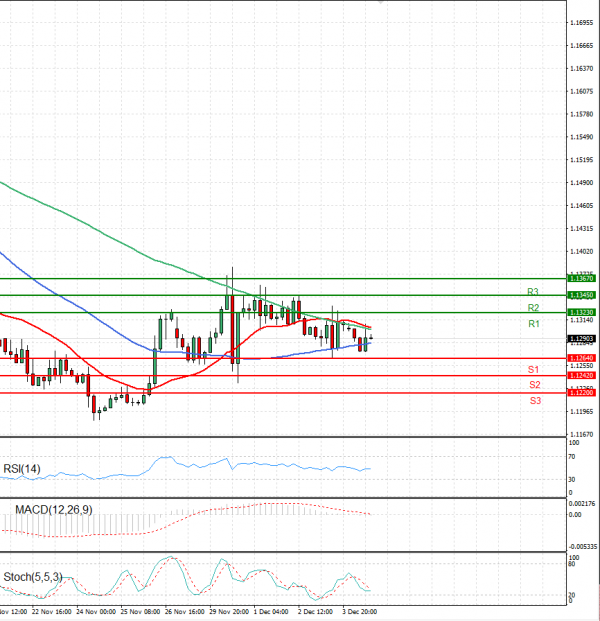
Task: Select the Stoch(5,5,3) indicator label
Action: click(31, 576)
